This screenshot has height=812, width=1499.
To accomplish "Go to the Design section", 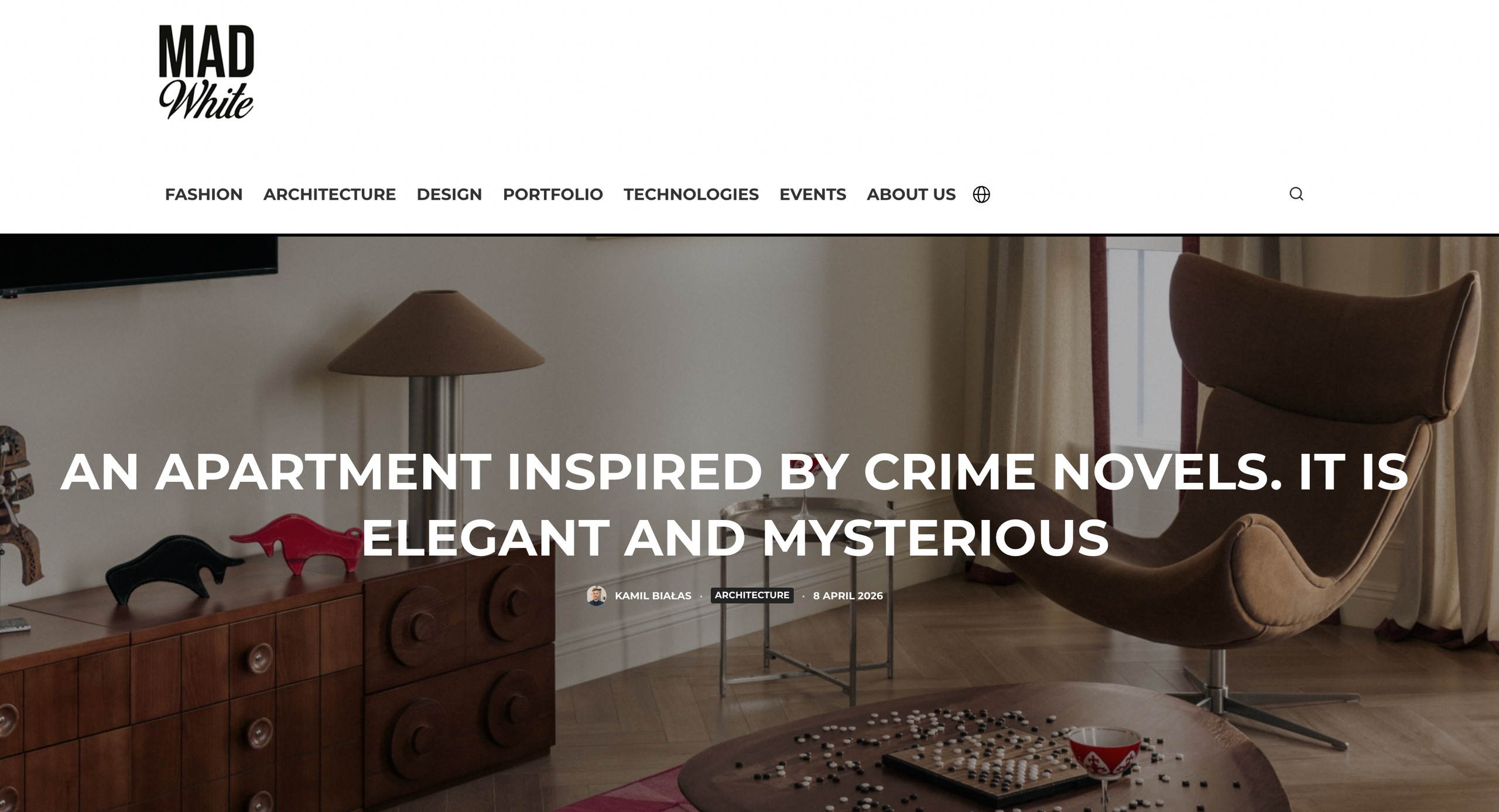I will (449, 194).
